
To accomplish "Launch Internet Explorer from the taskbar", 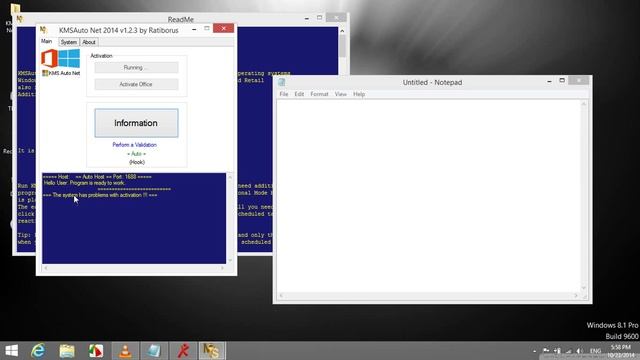I will (x=38, y=351).
